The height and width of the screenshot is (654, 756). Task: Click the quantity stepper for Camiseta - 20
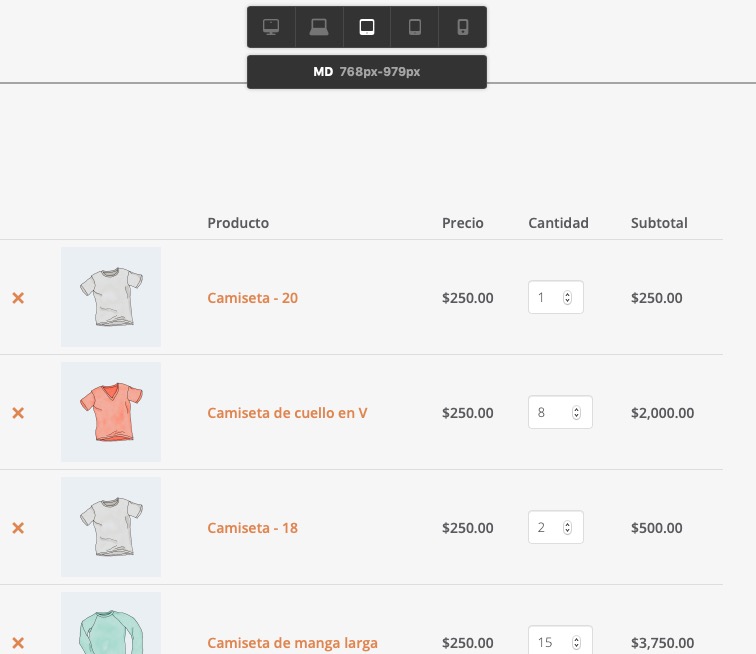coord(567,298)
